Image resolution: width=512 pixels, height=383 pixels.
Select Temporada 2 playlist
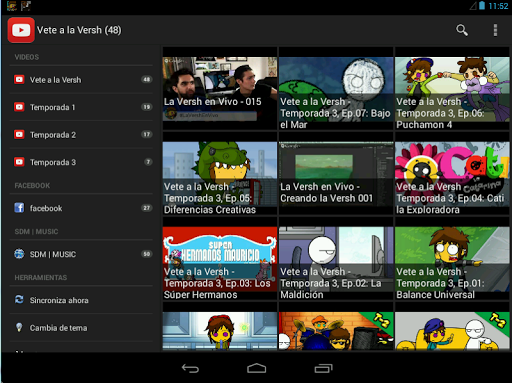pyautogui.click(x=81, y=135)
